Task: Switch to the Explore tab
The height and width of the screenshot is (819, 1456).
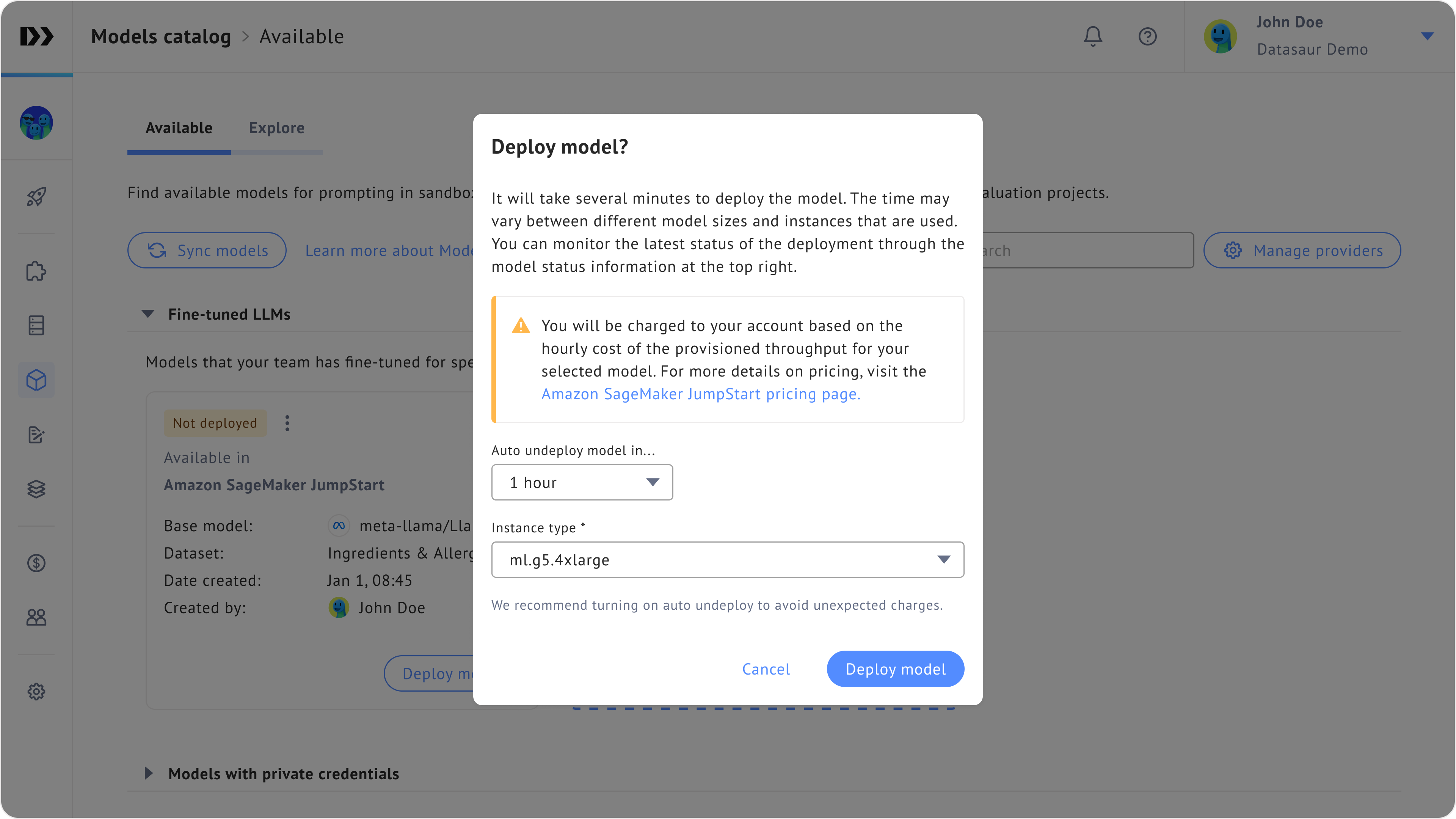Action: click(276, 128)
